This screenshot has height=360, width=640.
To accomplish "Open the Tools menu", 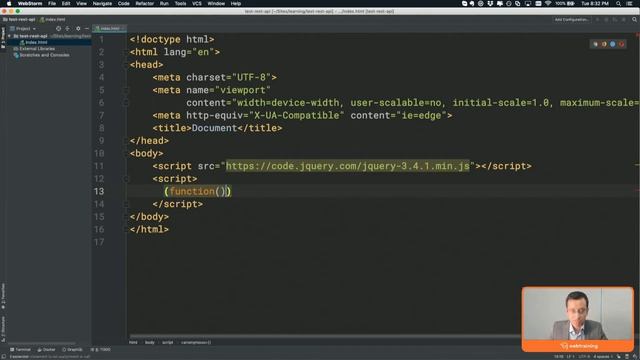I will click(x=180, y=3).
